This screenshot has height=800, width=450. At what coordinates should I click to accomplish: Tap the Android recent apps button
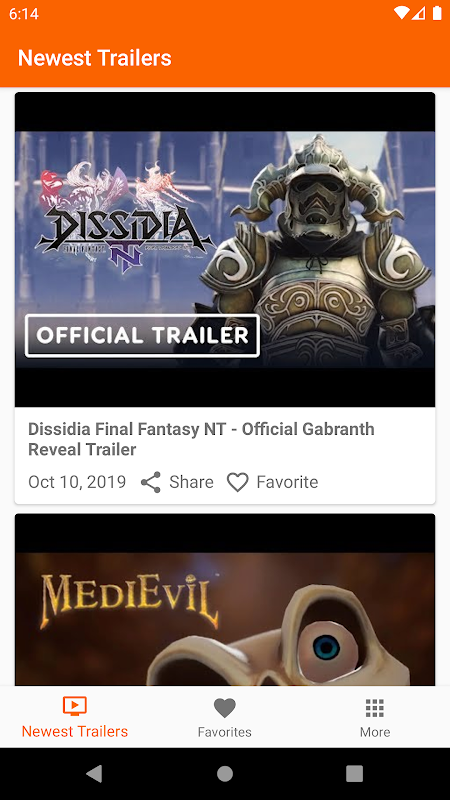355,773
